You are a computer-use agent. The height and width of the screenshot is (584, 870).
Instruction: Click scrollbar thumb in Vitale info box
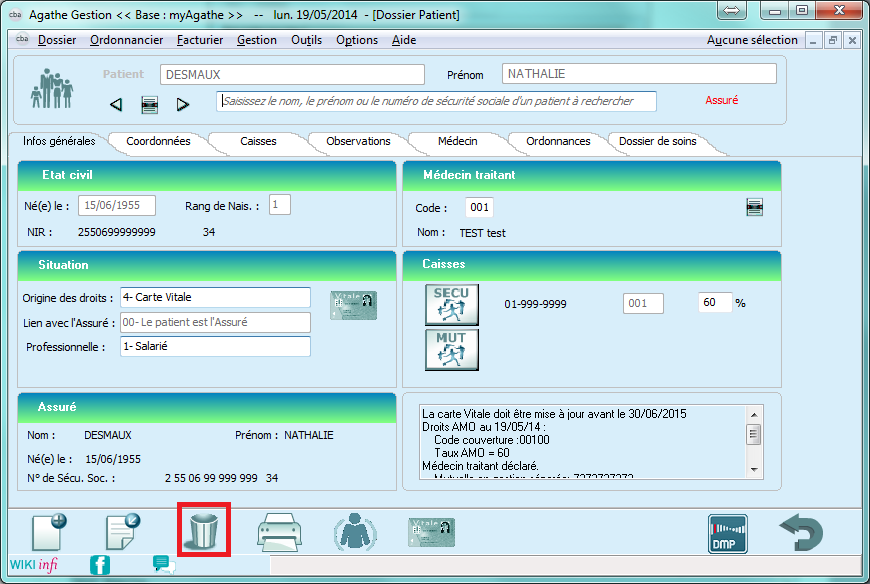[x=753, y=434]
